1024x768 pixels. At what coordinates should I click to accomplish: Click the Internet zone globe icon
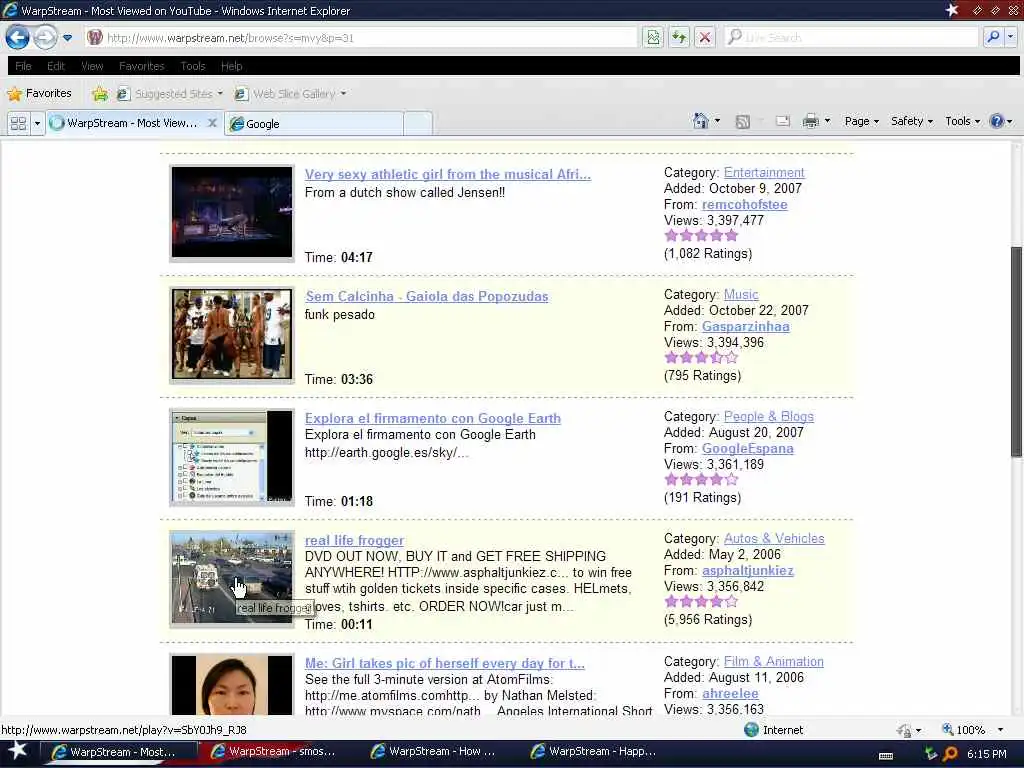751,729
